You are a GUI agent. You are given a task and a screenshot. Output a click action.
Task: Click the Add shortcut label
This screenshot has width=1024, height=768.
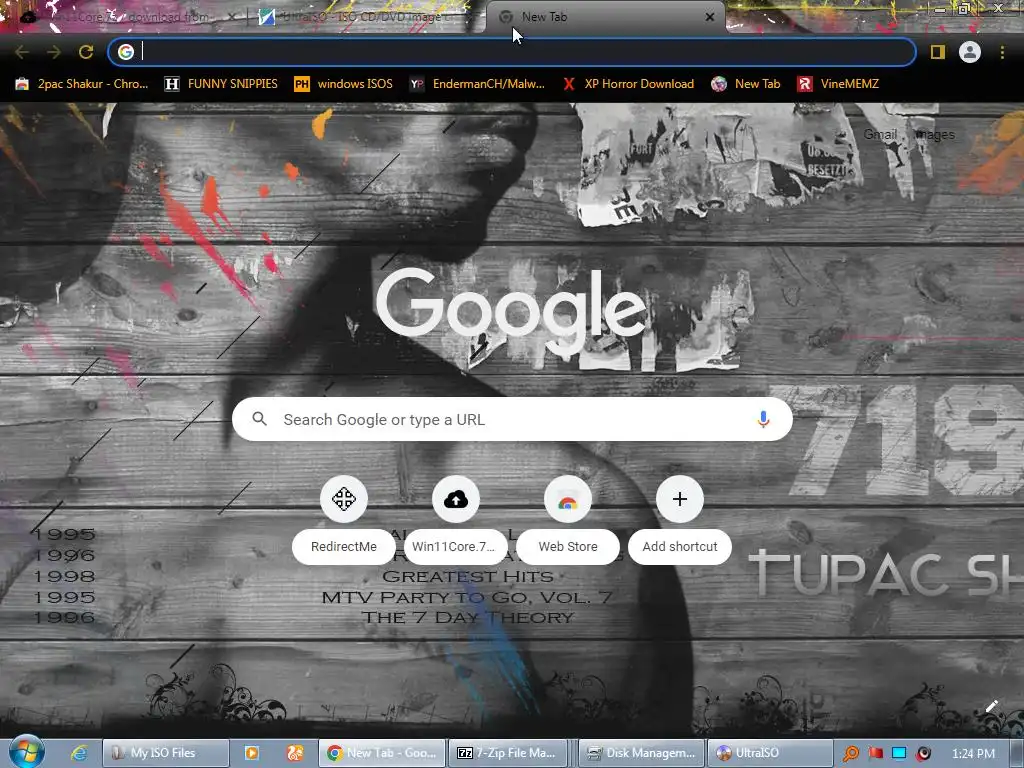click(680, 547)
